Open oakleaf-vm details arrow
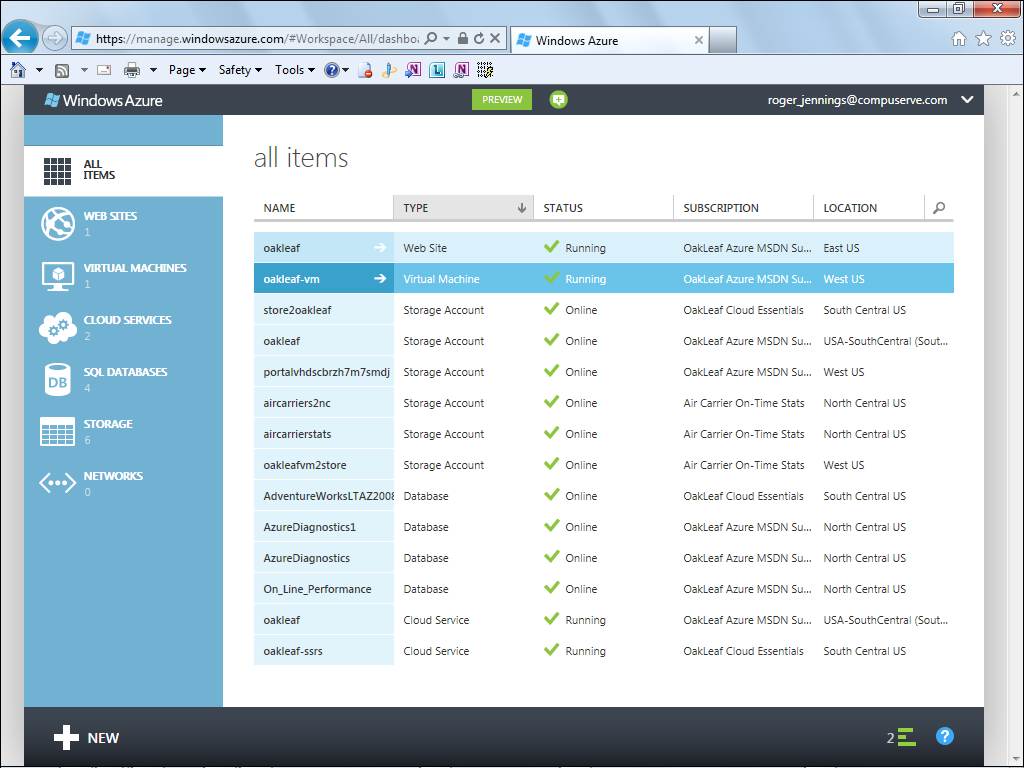 click(x=379, y=279)
